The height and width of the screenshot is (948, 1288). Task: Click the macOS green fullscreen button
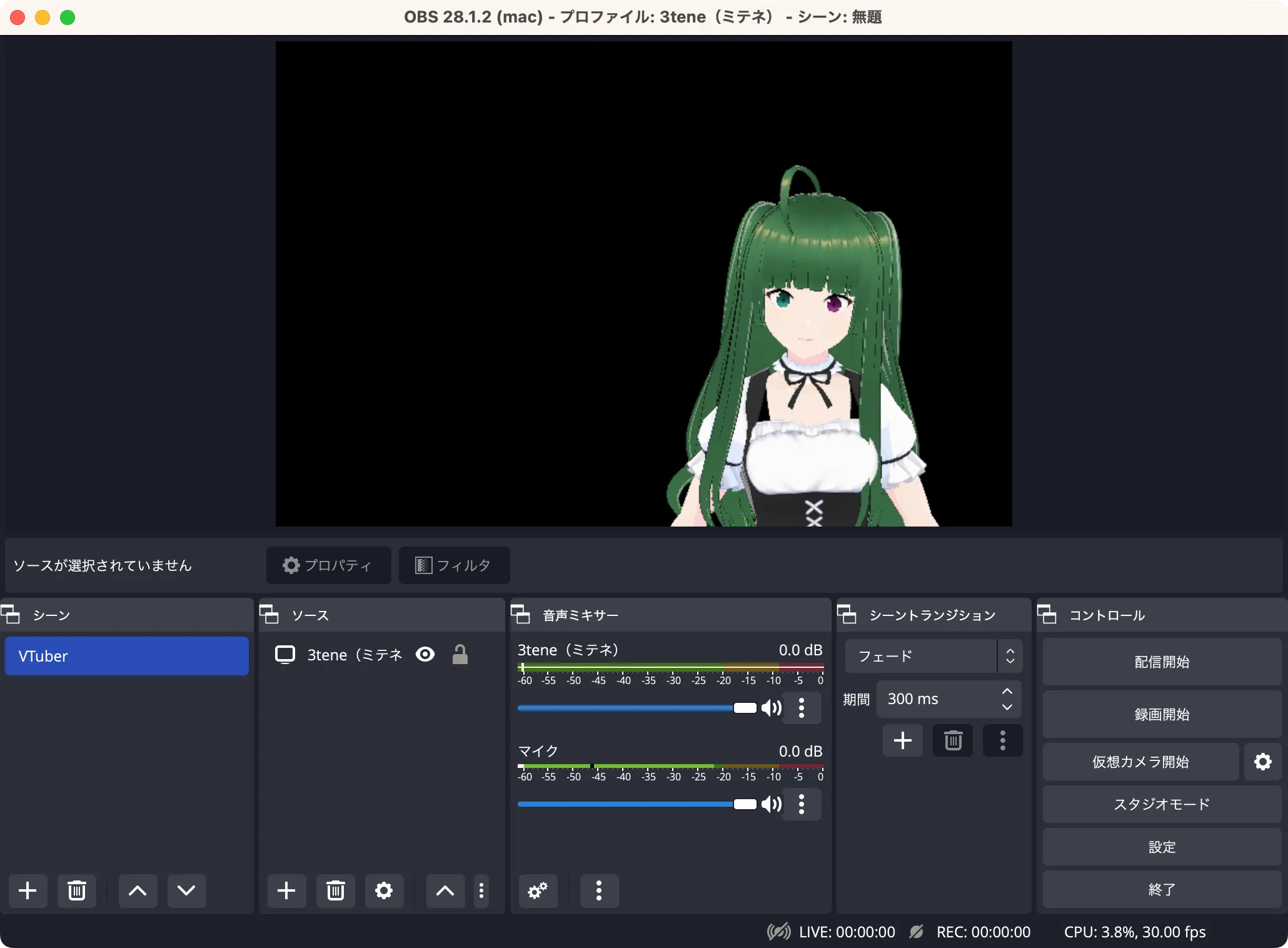68,18
